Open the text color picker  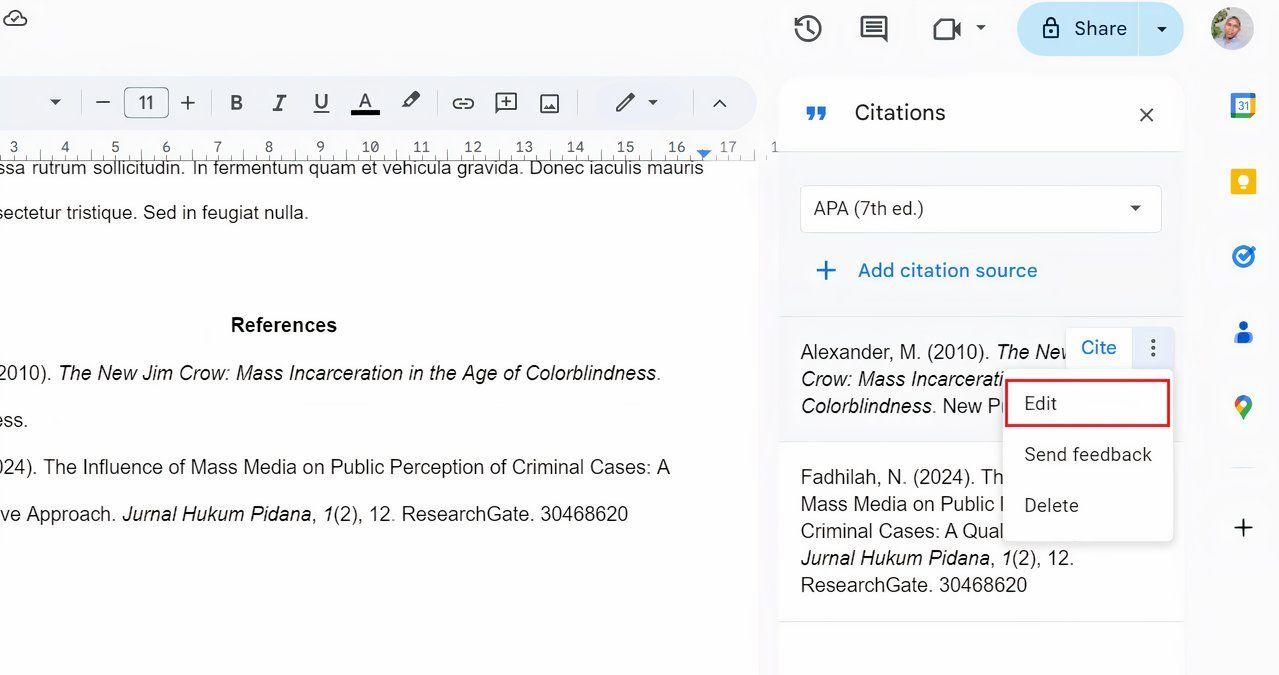[364, 102]
